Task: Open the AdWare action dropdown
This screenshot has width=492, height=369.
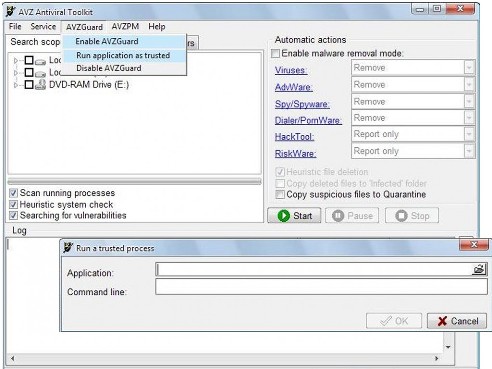Action: point(469,85)
